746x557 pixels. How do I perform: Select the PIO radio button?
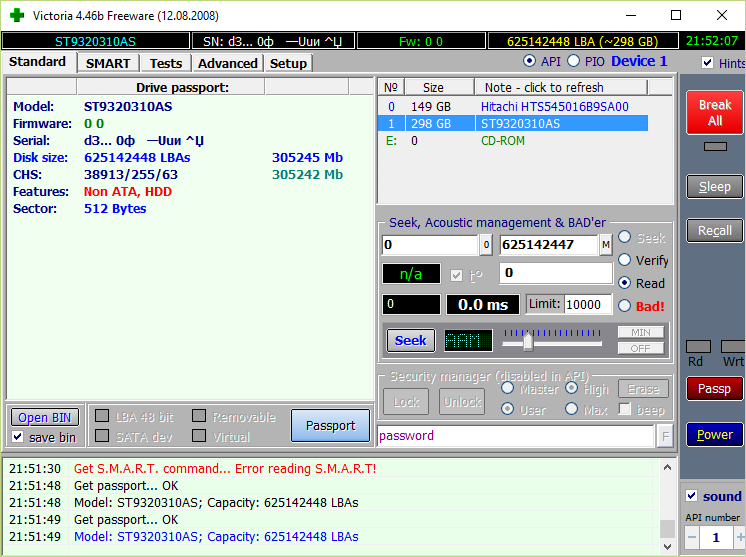(x=573, y=61)
